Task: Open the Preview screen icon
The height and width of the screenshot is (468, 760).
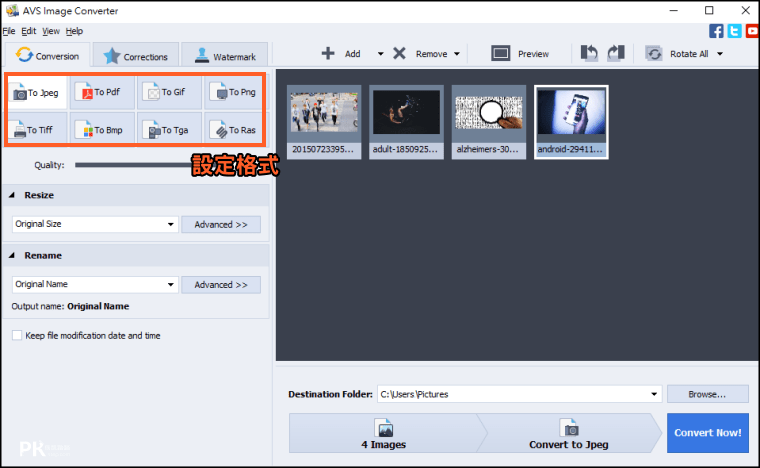Action: [500, 53]
